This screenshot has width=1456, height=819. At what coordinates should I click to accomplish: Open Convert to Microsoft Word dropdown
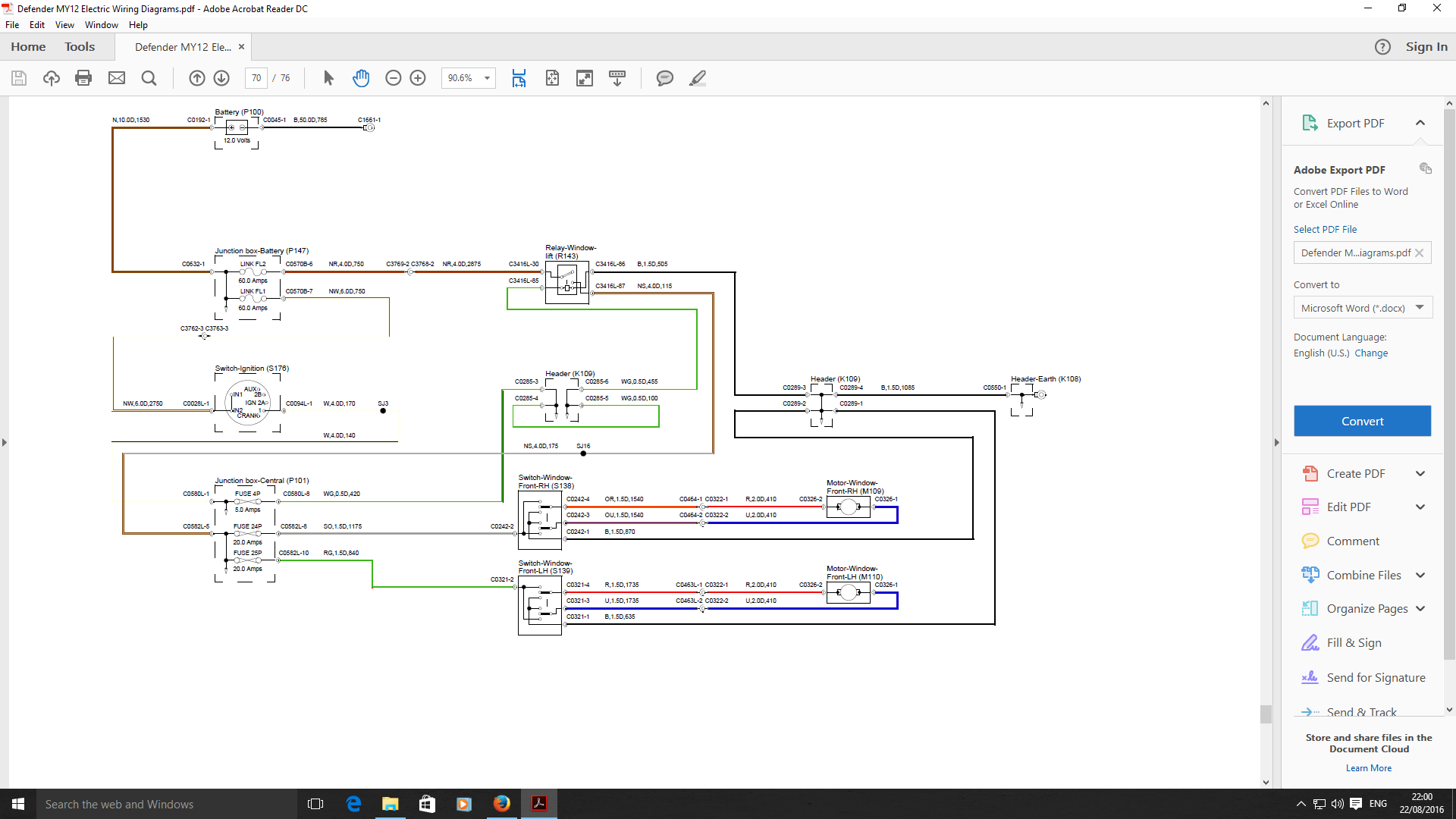point(1363,308)
